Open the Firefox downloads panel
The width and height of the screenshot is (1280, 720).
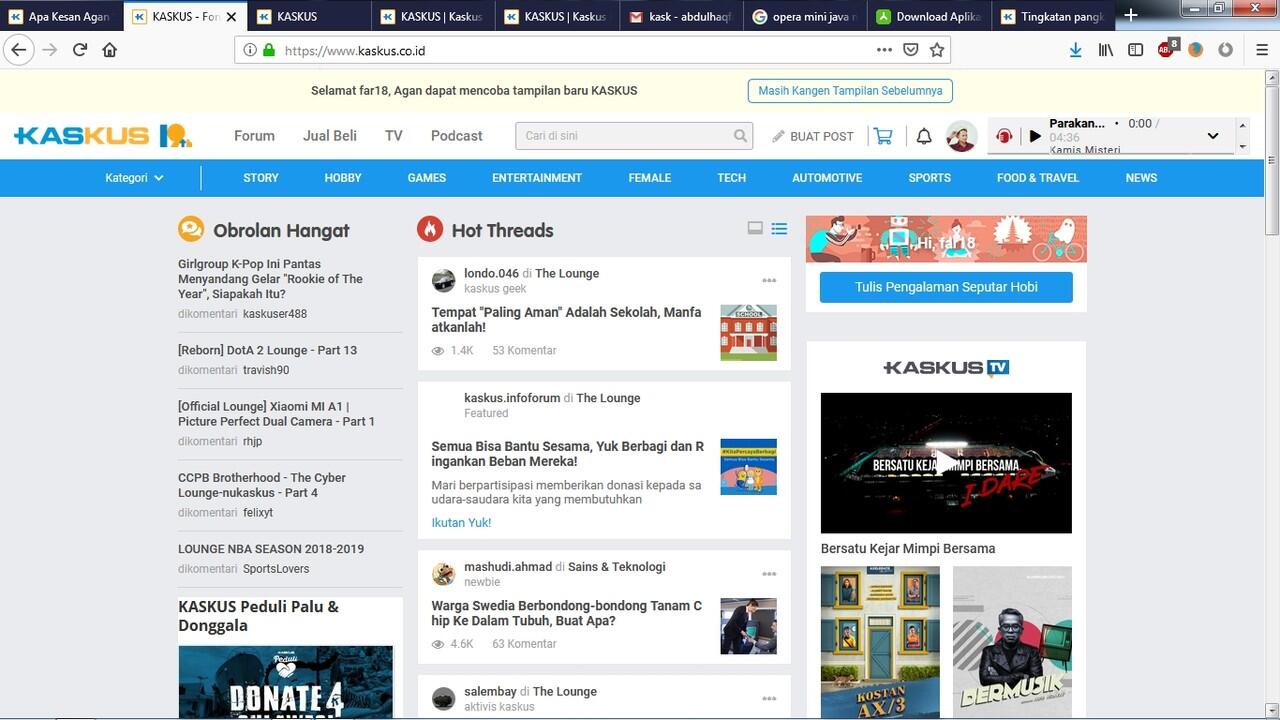click(x=1075, y=49)
